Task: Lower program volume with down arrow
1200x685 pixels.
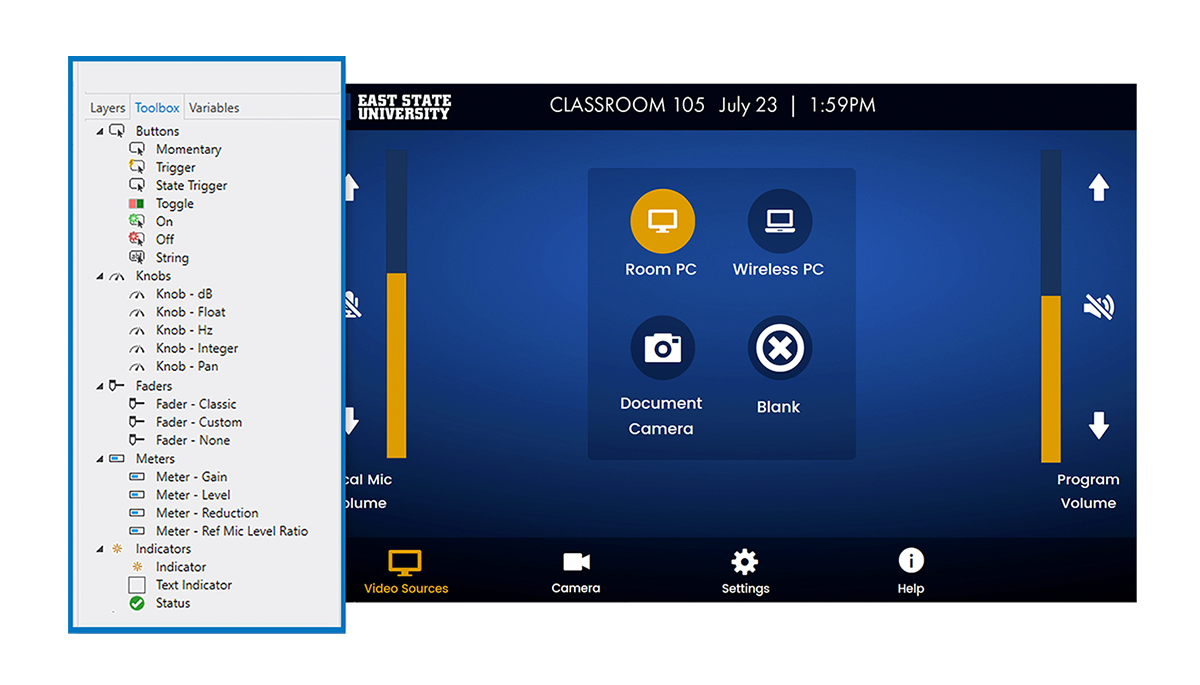Action: 1098,426
